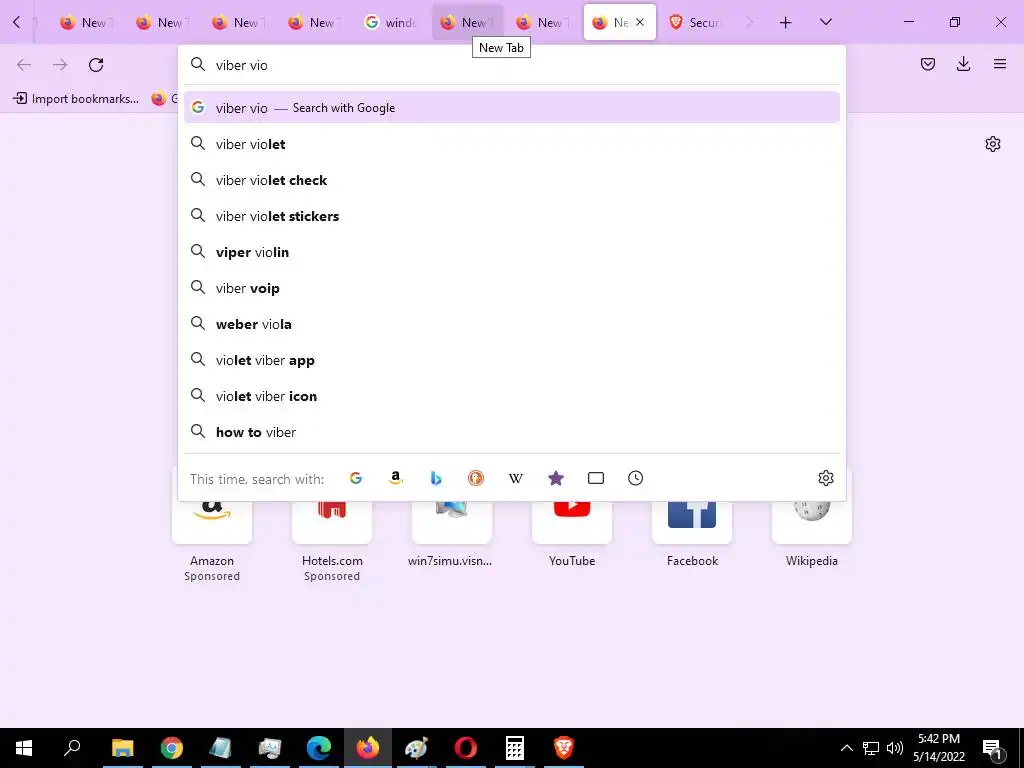Open the Wikipedia shortcut tile
This screenshot has width=1024, height=768.
coord(812,522)
